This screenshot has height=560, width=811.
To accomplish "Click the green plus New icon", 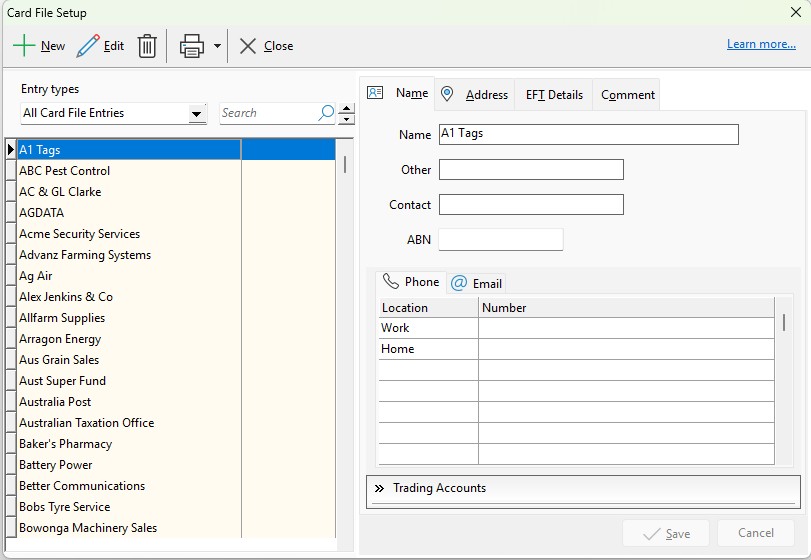I will 24,46.
